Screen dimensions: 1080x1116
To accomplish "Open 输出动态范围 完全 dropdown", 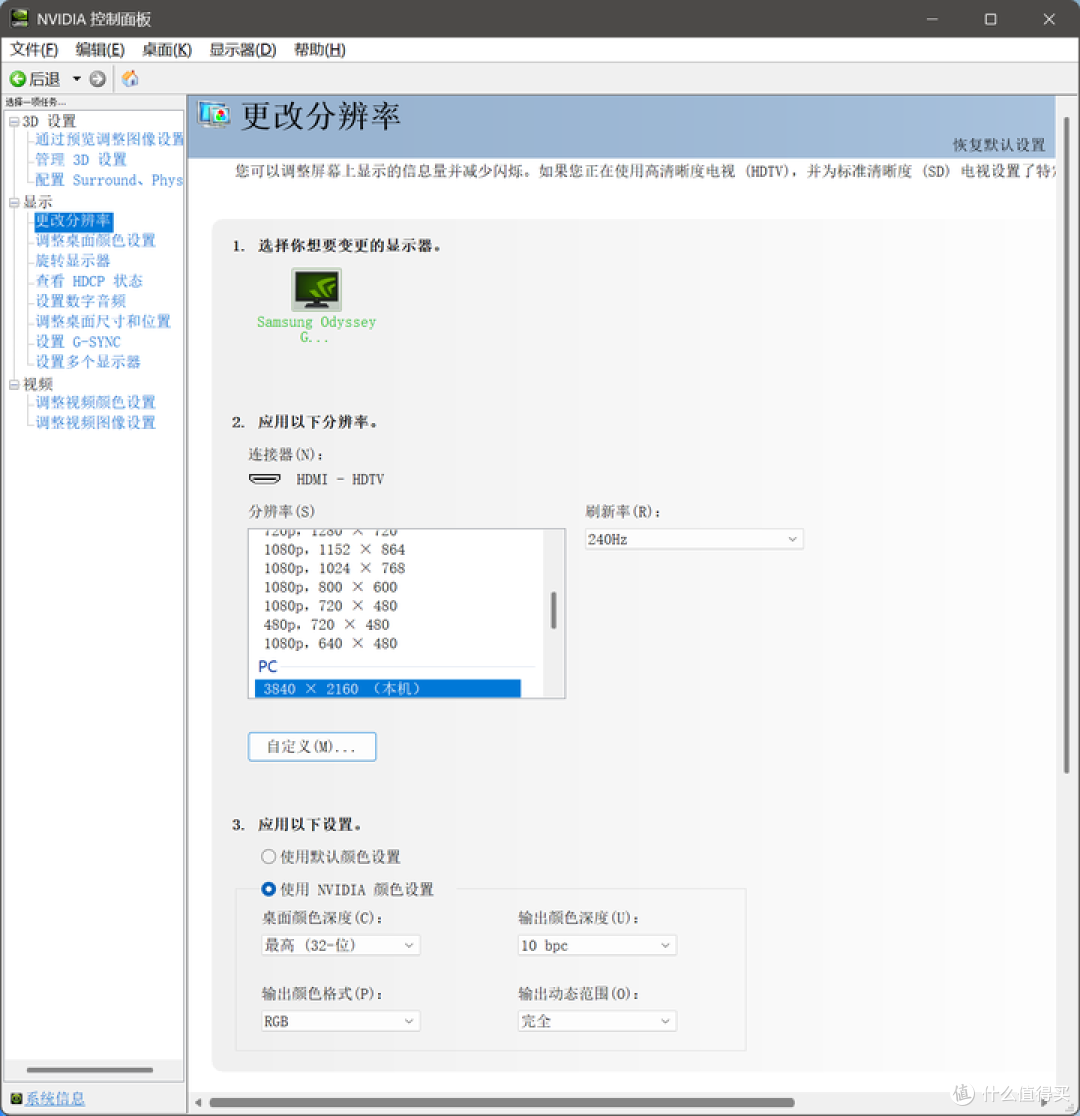I will coord(597,1021).
